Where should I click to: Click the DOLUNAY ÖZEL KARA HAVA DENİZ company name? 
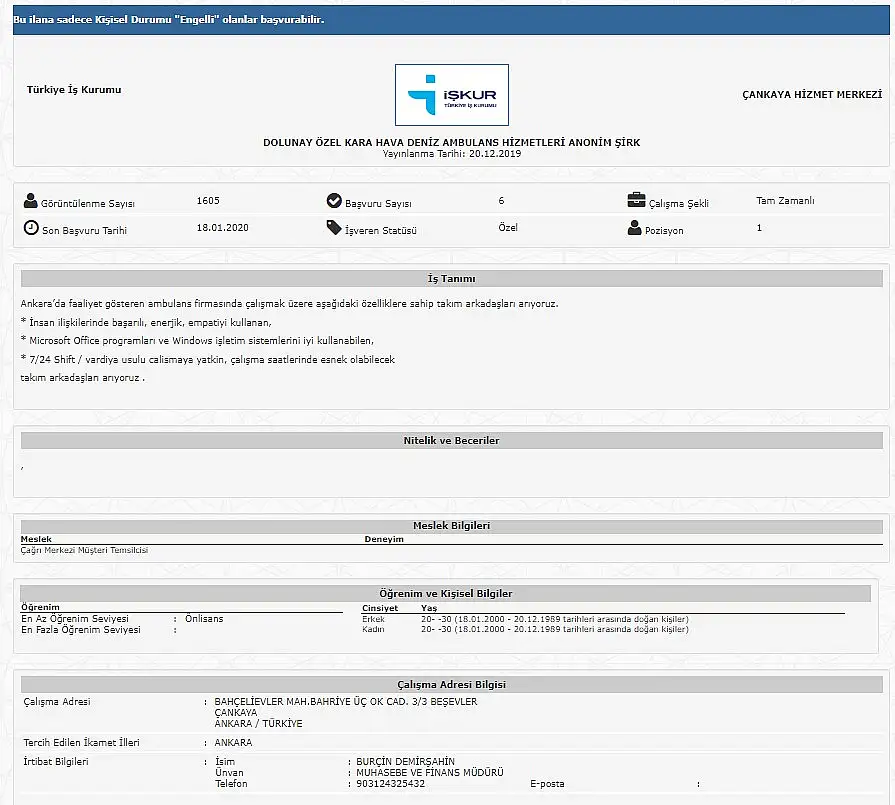[x=451, y=142]
